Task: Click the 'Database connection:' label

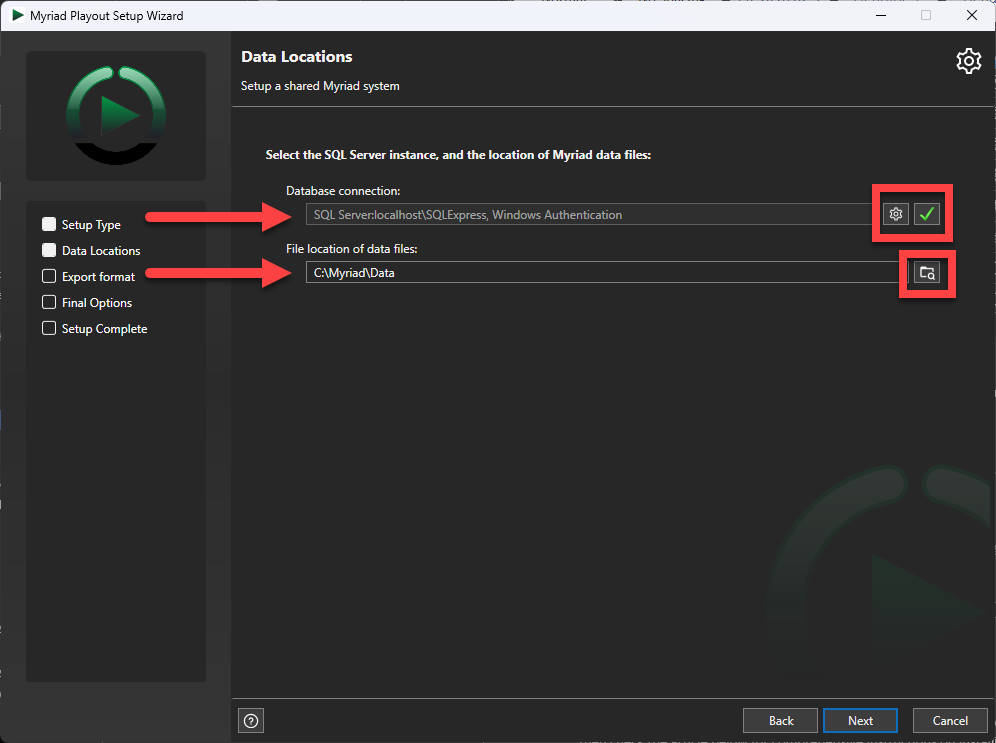Action: [x=343, y=191]
